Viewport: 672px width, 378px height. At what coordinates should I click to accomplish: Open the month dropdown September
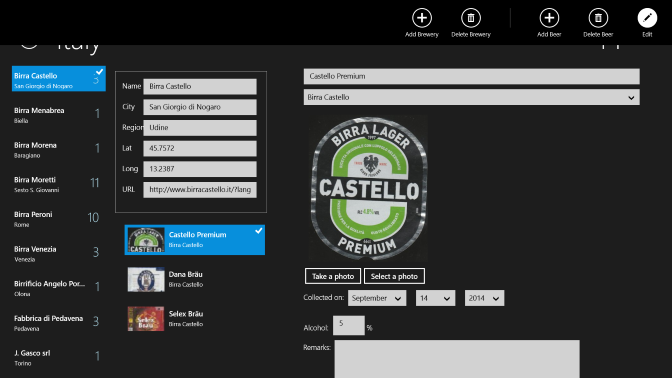point(377,298)
